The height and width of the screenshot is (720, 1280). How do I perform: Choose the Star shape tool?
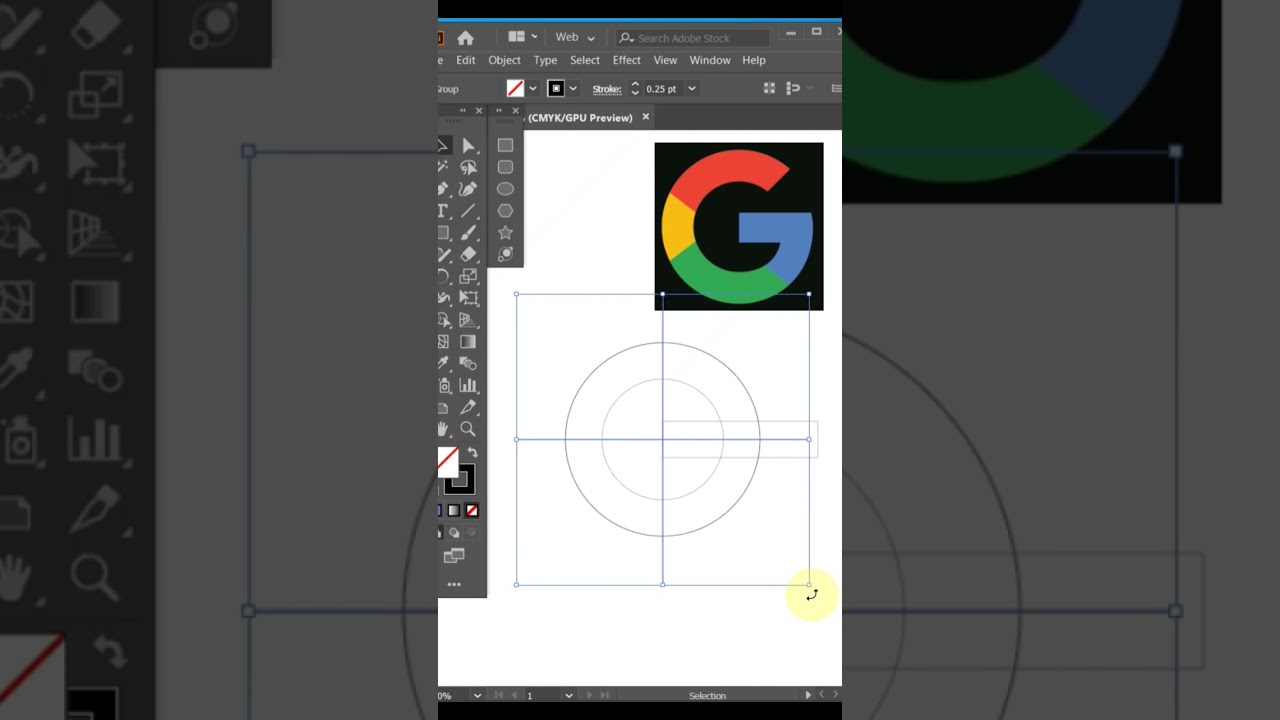(505, 233)
